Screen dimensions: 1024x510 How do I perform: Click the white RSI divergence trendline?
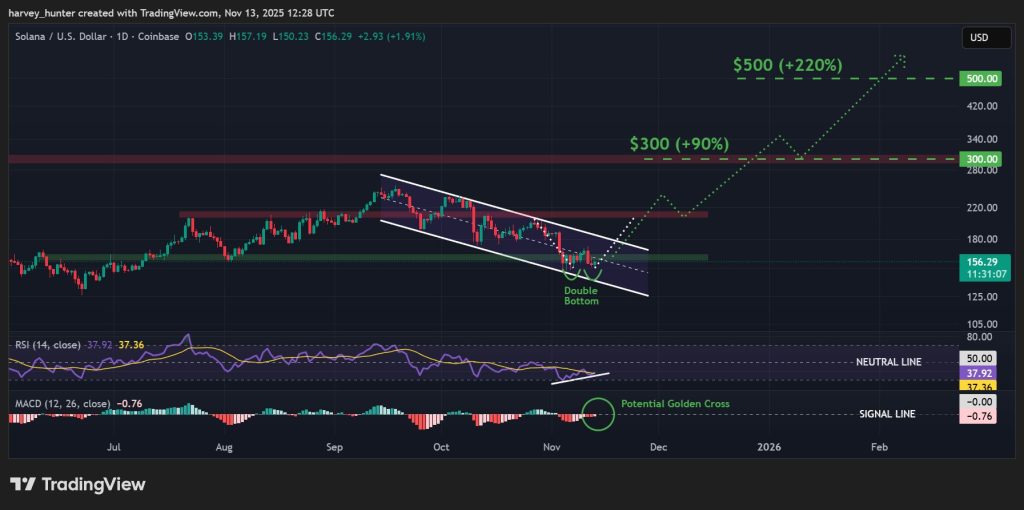580,377
